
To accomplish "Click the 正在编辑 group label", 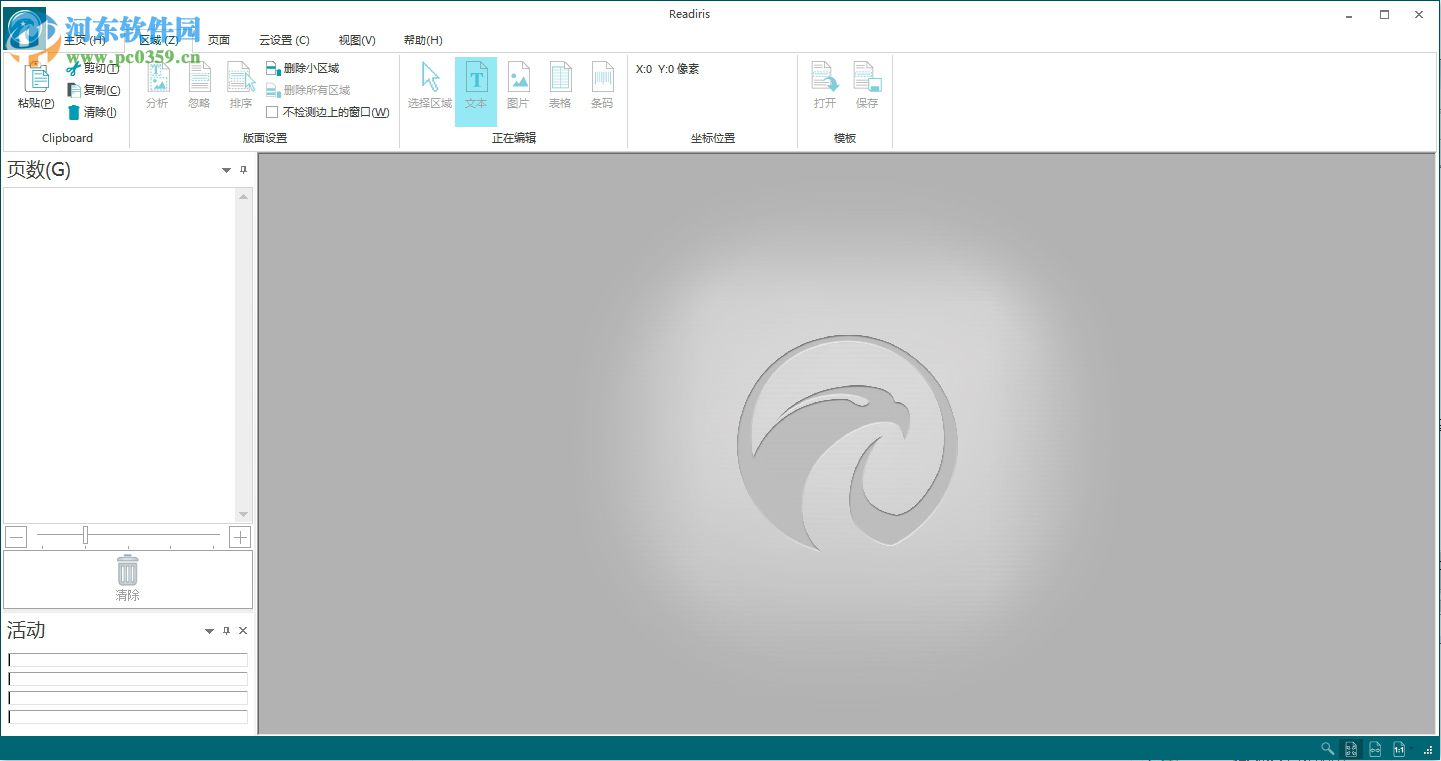I will click(x=514, y=138).
